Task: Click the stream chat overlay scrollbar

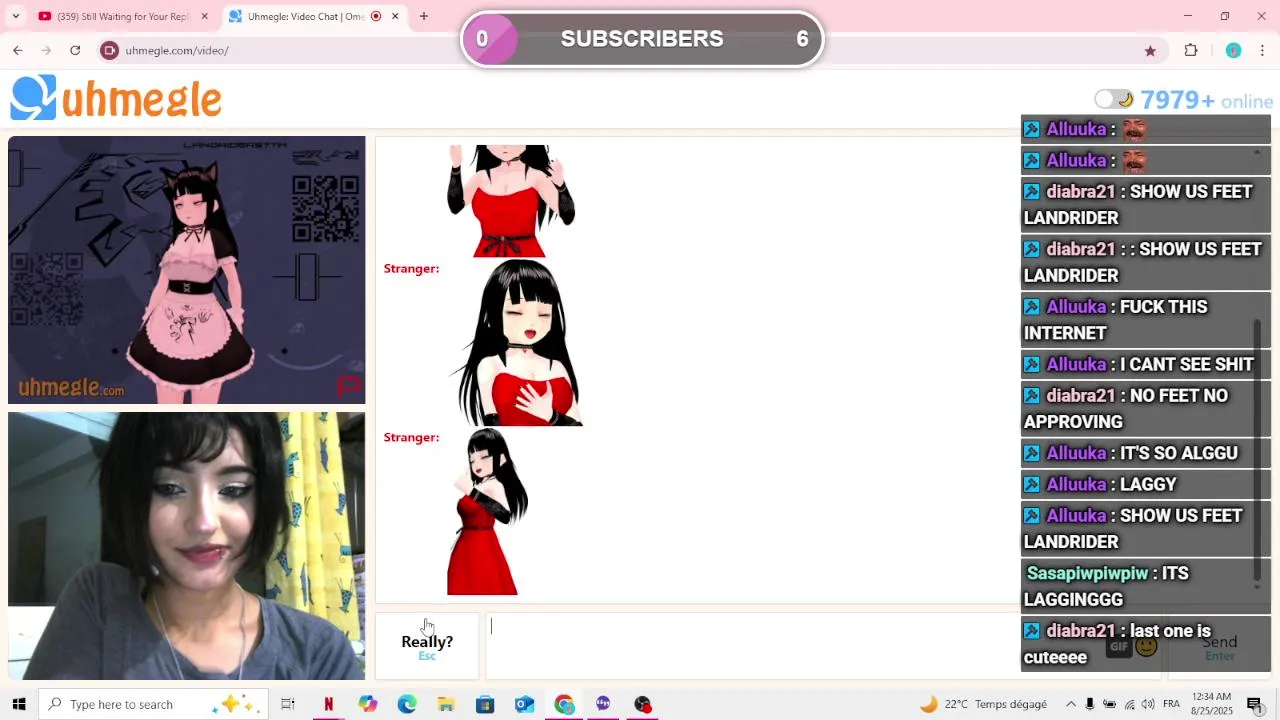Action: click(x=1258, y=450)
